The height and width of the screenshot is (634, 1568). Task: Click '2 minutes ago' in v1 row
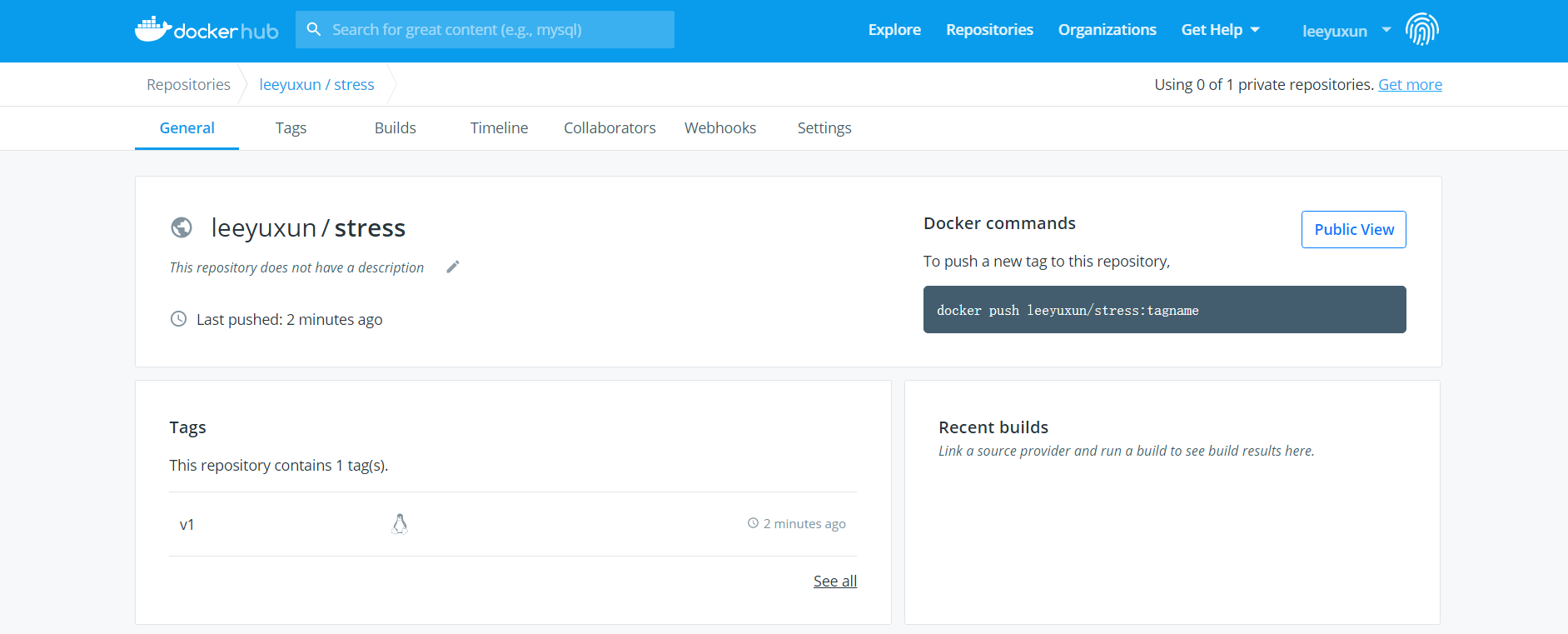pyautogui.click(x=804, y=523)
